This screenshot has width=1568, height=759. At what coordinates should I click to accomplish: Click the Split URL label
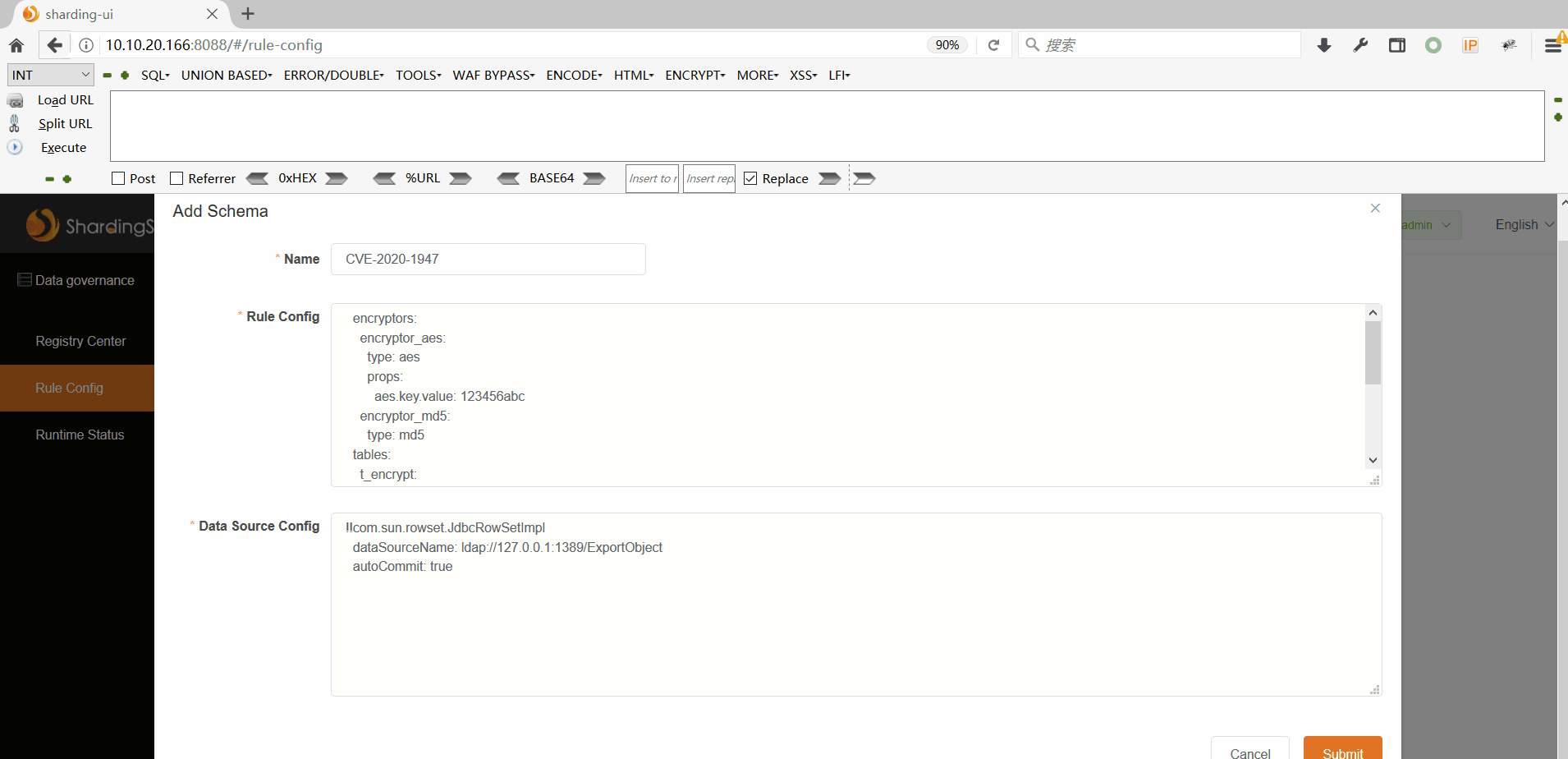tap(65, 124)
